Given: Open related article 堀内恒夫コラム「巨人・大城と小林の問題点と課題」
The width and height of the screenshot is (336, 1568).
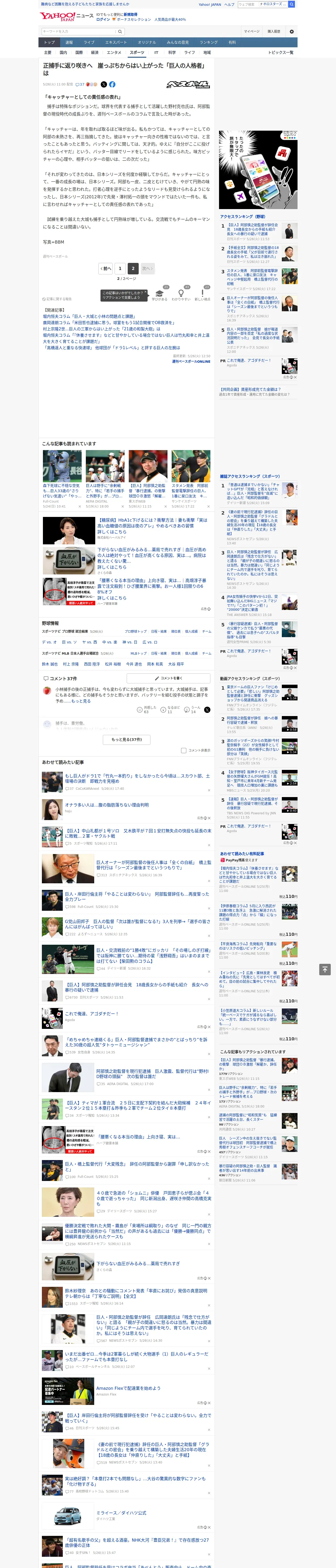Looking at the screenshot, I should (x=89, y=316).
